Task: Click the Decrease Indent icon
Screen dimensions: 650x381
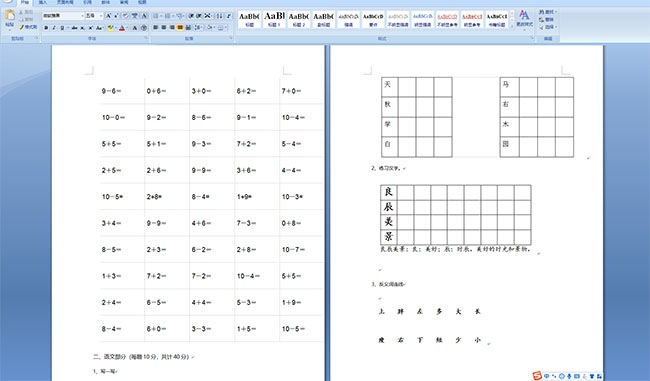Action: click(191, 16)
